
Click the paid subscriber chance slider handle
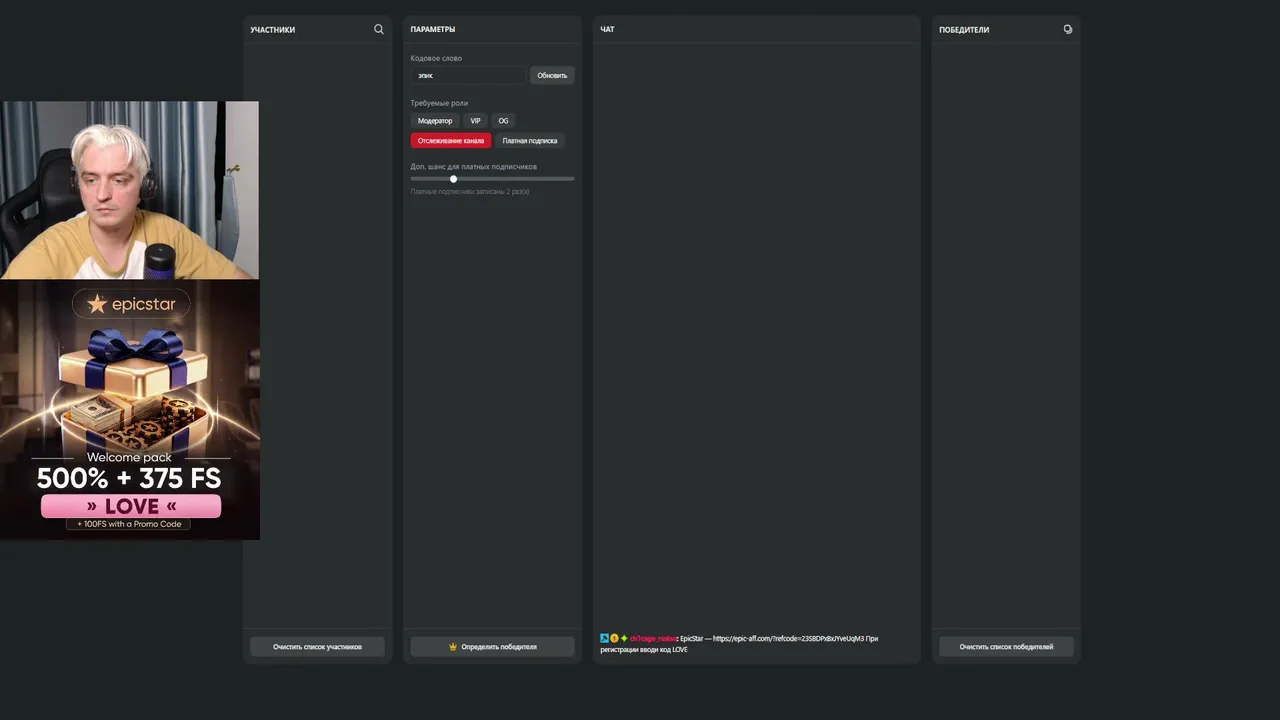point(453,179)
